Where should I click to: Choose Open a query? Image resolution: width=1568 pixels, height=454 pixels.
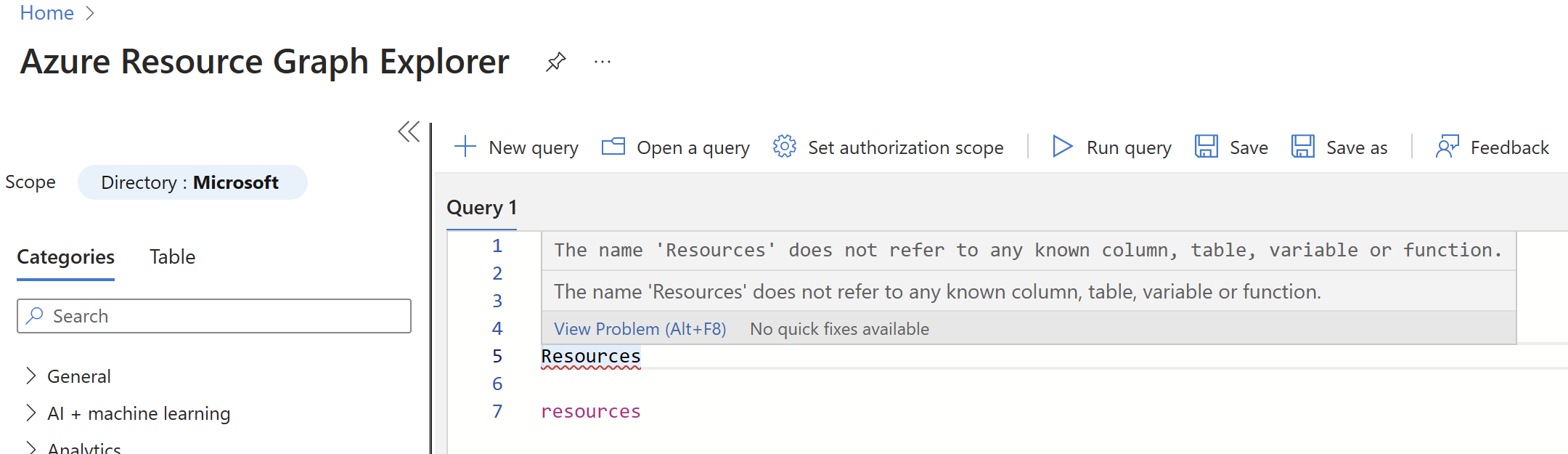tap(693, 147)
